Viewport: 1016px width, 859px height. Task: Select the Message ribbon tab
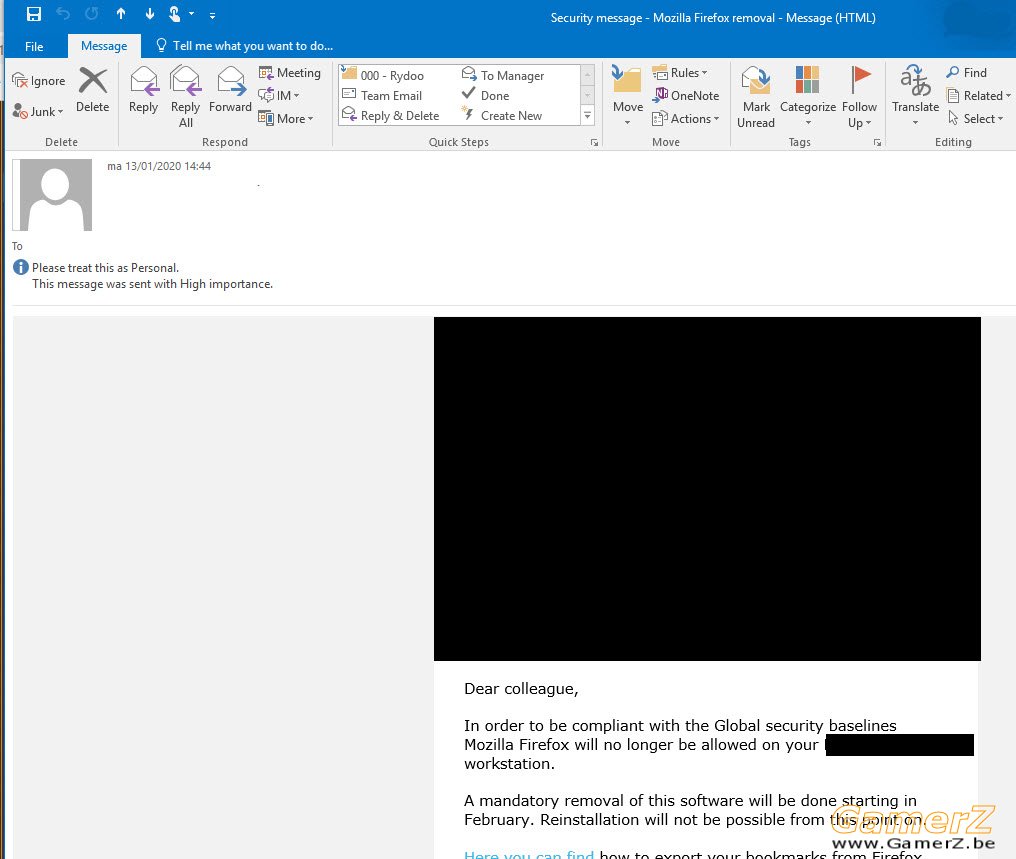click(x=104, y=46)
